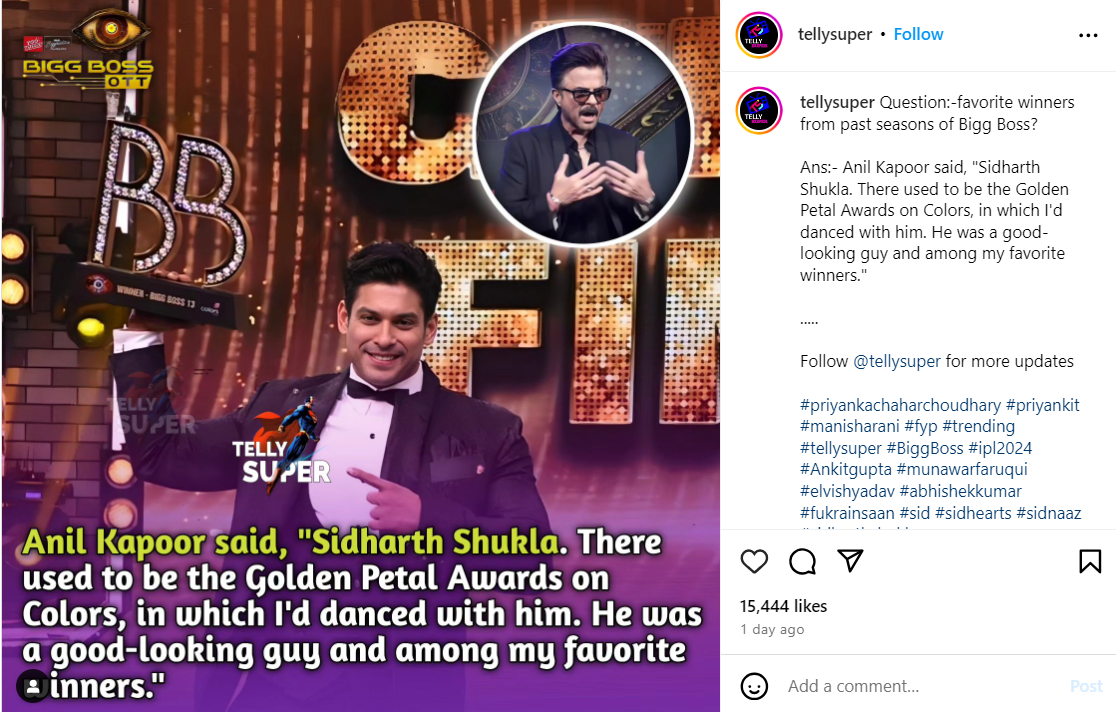Open tellysuper username in header
Screen dimensions: 1116x712
coord(834,34)
